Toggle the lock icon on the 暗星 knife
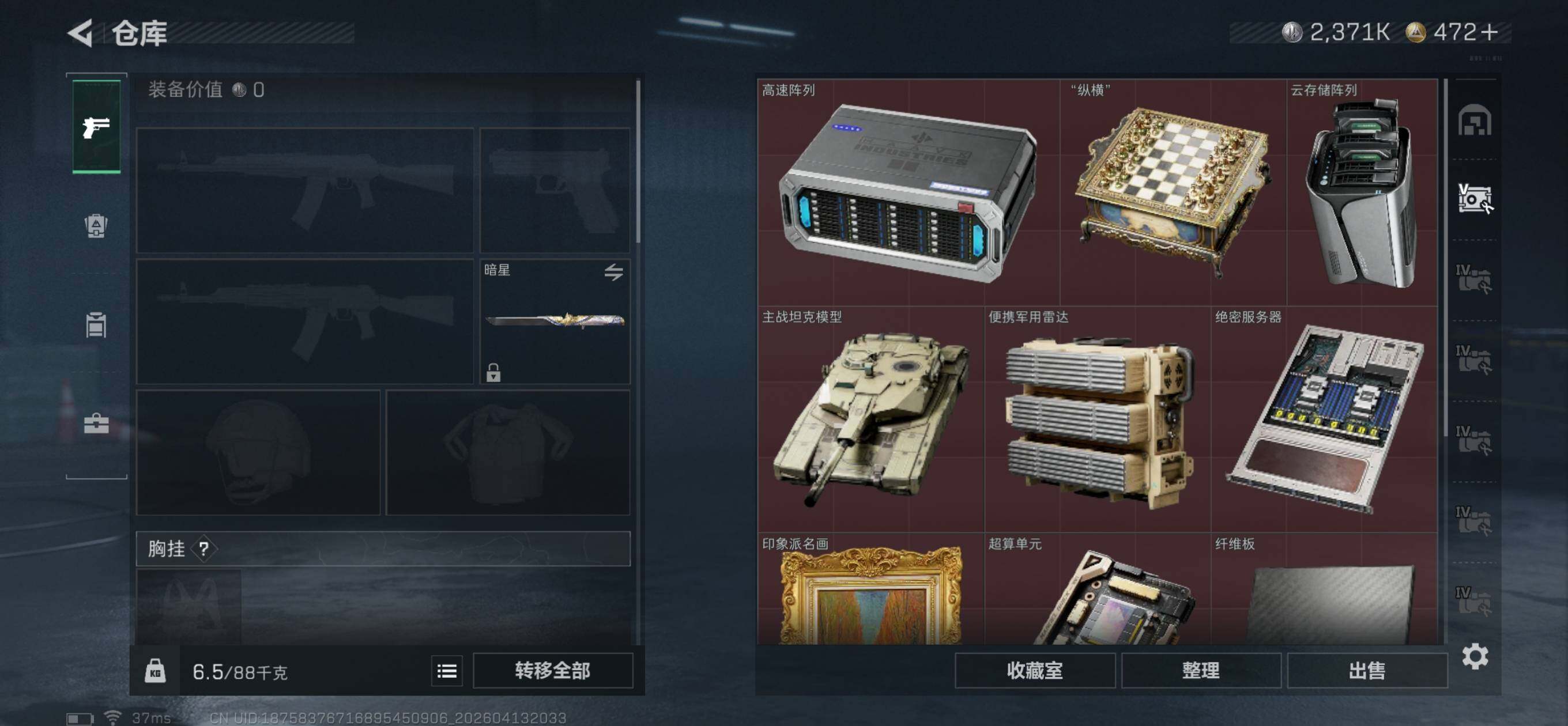1568x726 pixels. tap(493, 372)
